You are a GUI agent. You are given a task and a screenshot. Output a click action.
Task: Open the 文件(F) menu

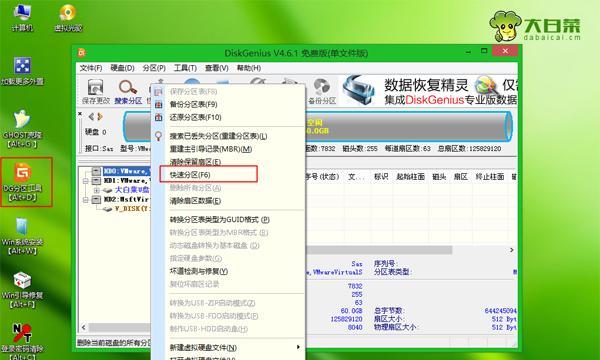coord(91,68)
